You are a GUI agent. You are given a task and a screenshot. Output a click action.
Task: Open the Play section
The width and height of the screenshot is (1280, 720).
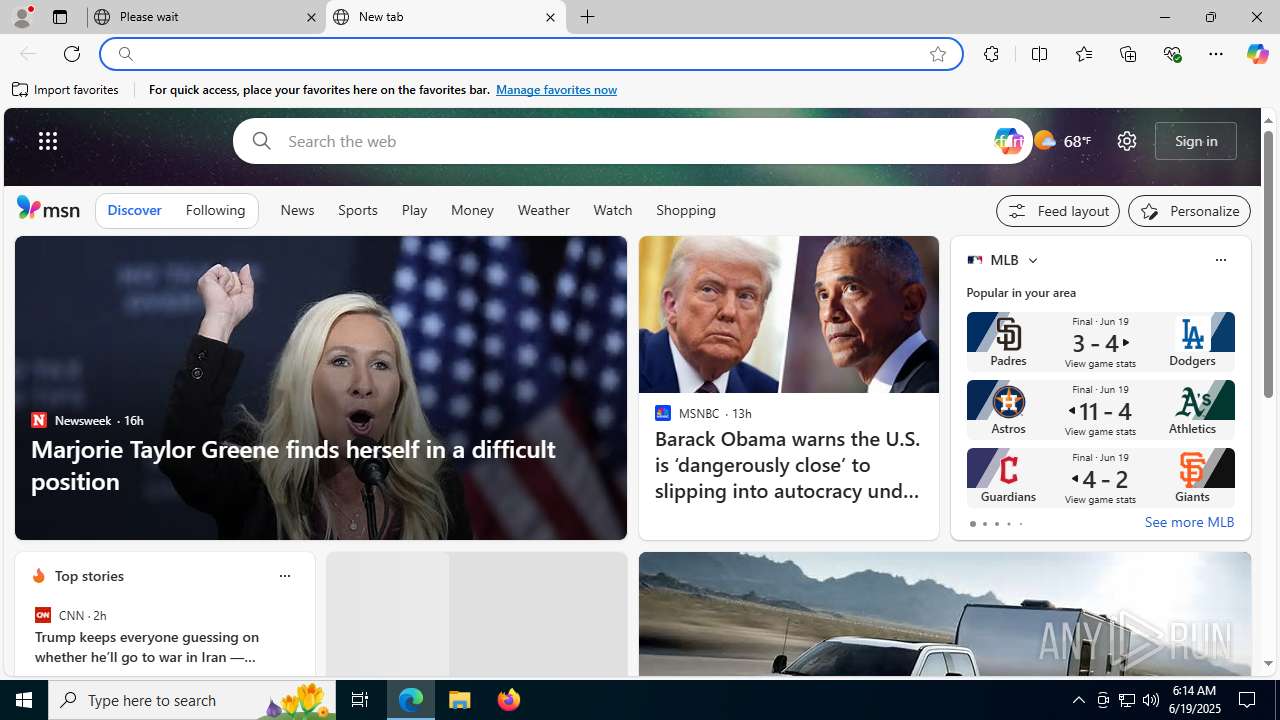point(414,211)
